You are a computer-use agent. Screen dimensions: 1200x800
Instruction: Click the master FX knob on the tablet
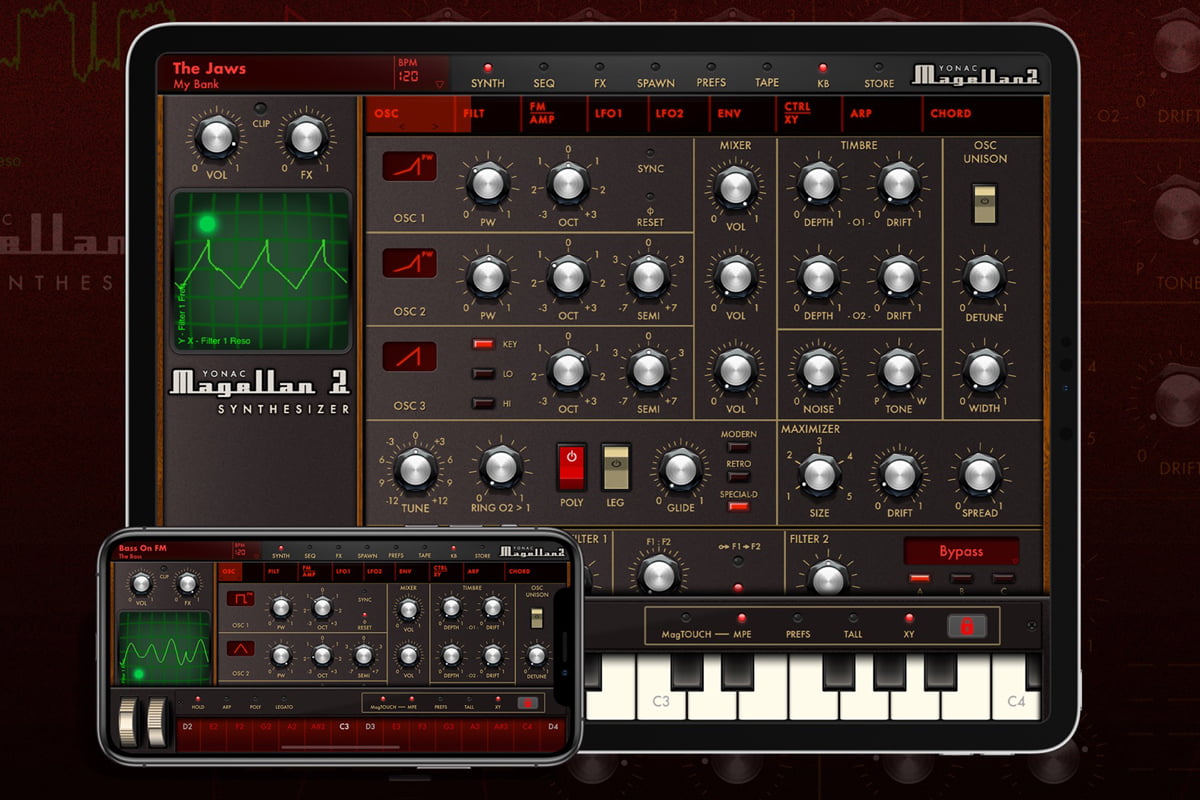tap(306, 138)
